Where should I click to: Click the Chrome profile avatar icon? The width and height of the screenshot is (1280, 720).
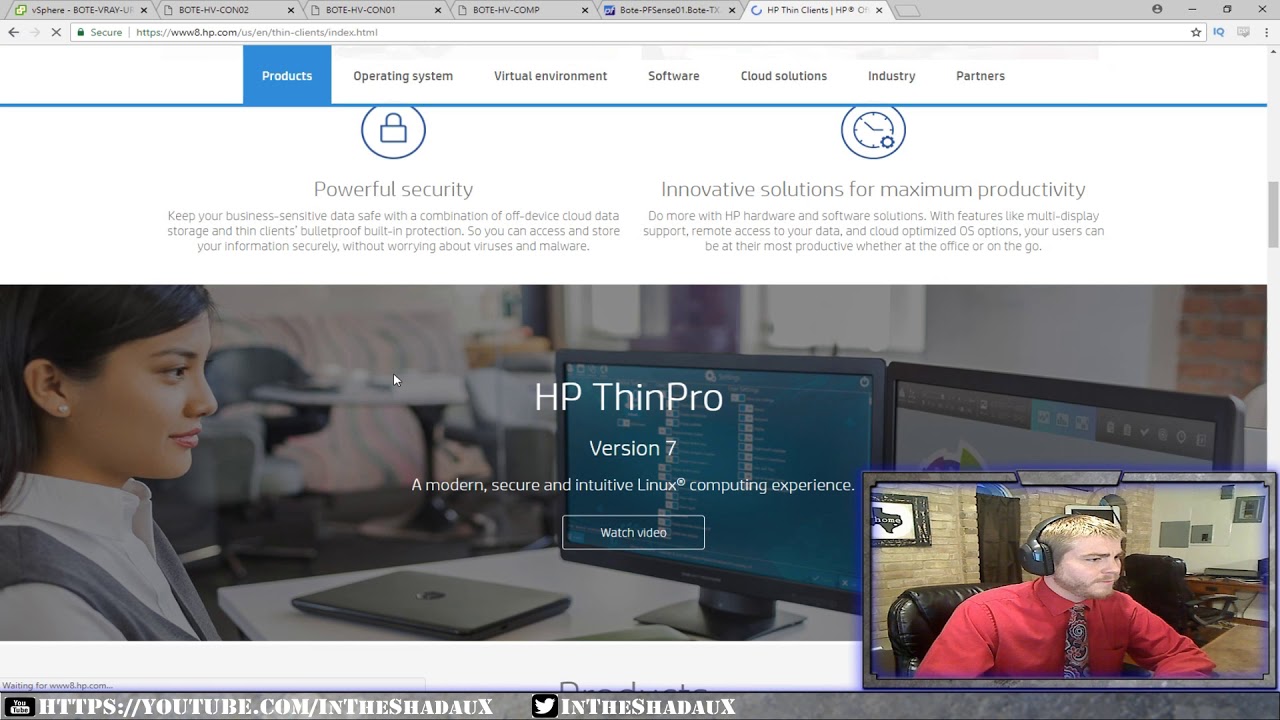(x=1157, y=9)
